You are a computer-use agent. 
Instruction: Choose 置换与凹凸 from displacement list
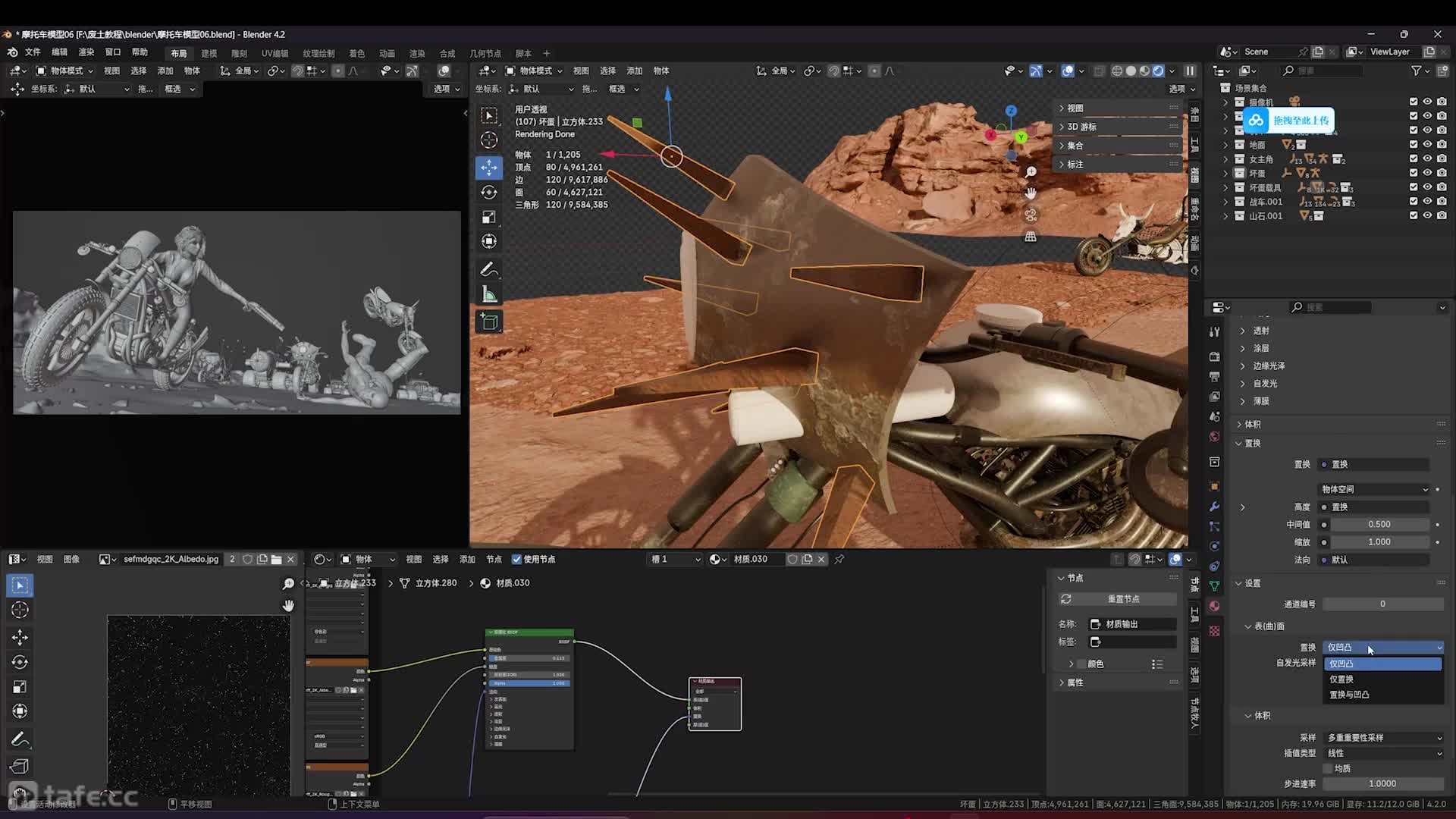click(1382, 695)
